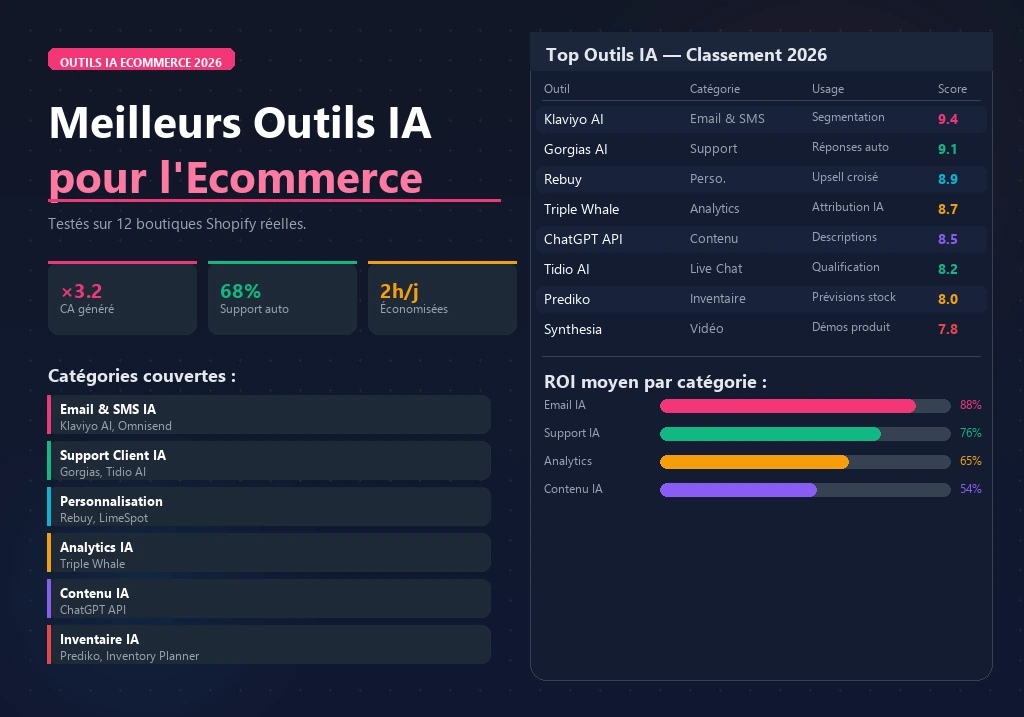The height and width of the screenshot is (717, 1024).
Task: Select ChatGPT API in the ranking table
Action: coord(583,239)
